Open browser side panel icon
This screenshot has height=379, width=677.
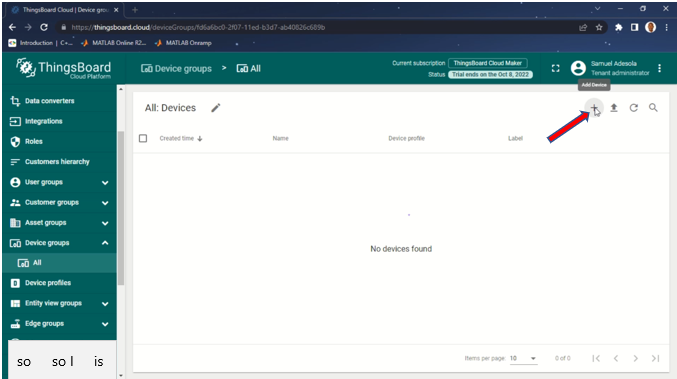click(634, 27)
